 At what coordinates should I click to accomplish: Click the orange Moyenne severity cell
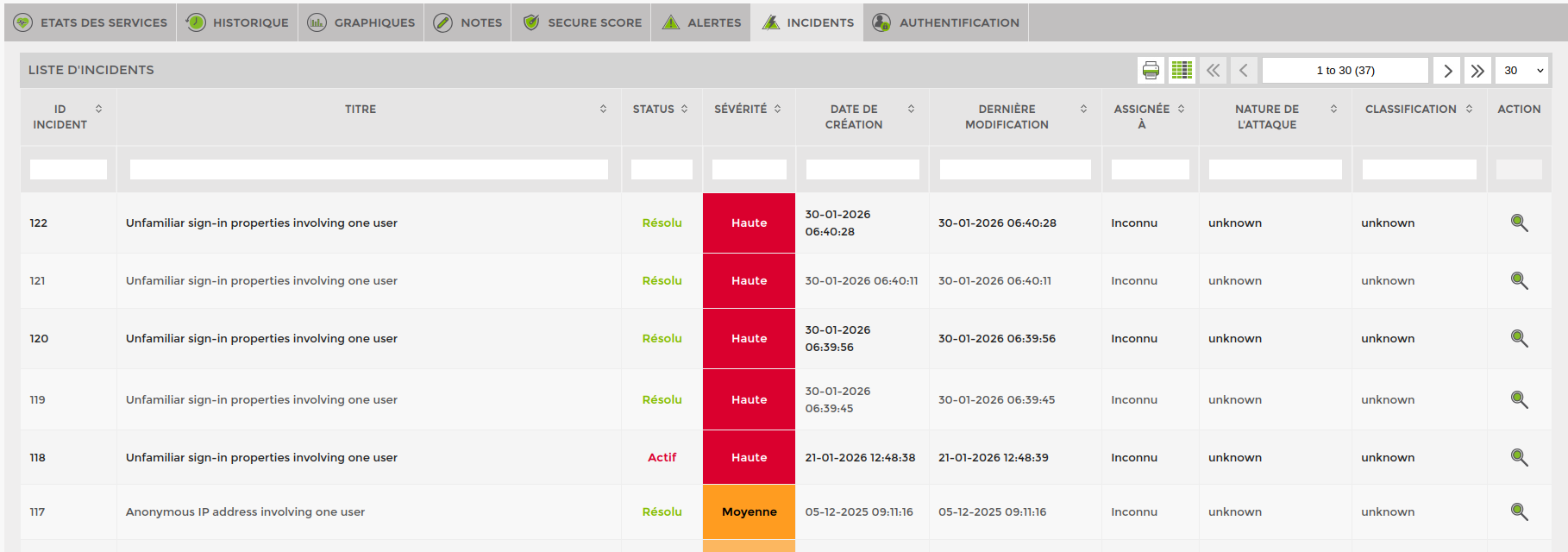[749, 512]
